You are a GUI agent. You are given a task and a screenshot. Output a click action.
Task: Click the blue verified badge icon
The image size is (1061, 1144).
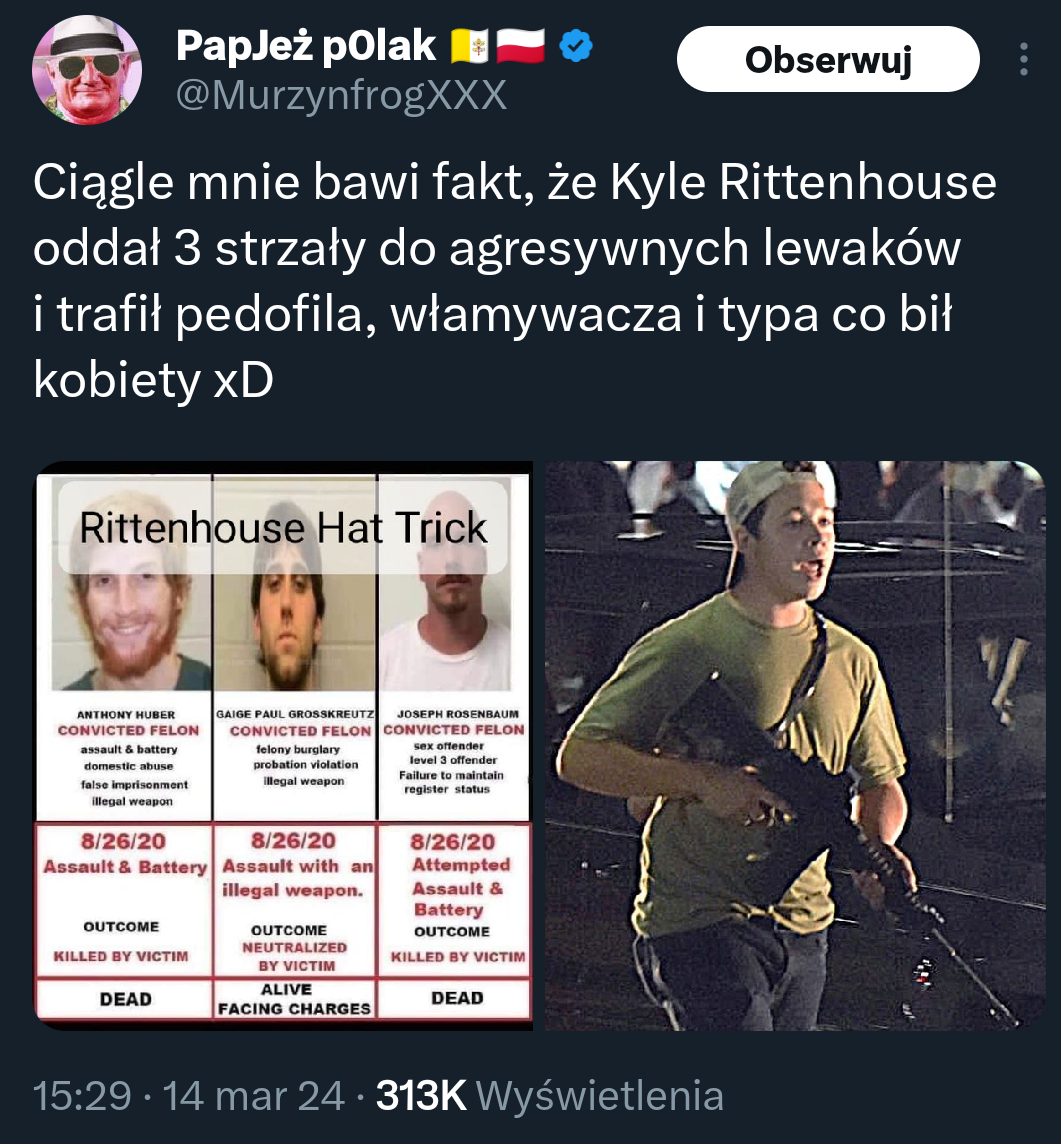(x=576, y=46)
